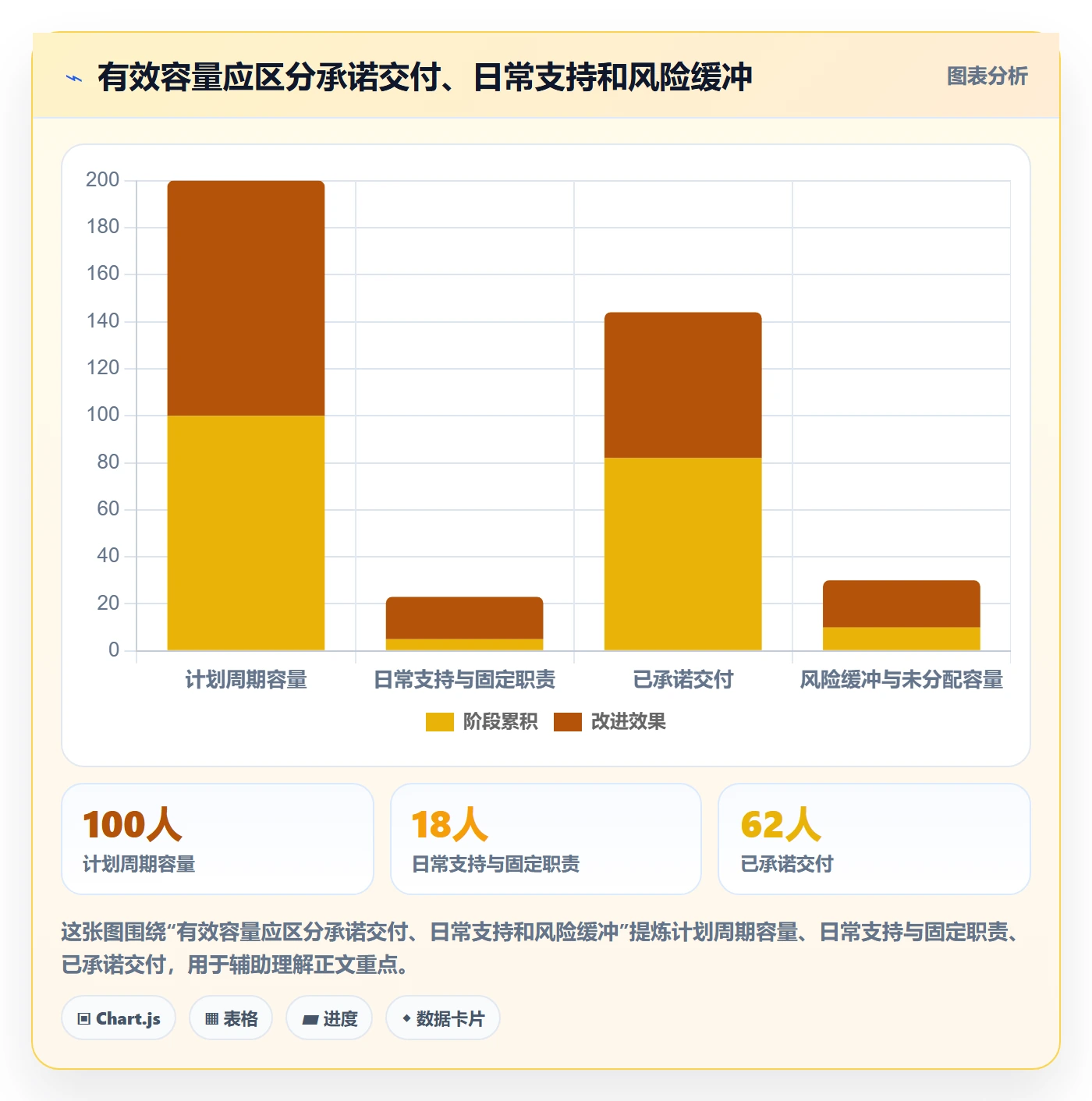The image size is (1092, 1101).
Task: Click the 0 y-axis tick label
Action: click(x=114, y=650)
